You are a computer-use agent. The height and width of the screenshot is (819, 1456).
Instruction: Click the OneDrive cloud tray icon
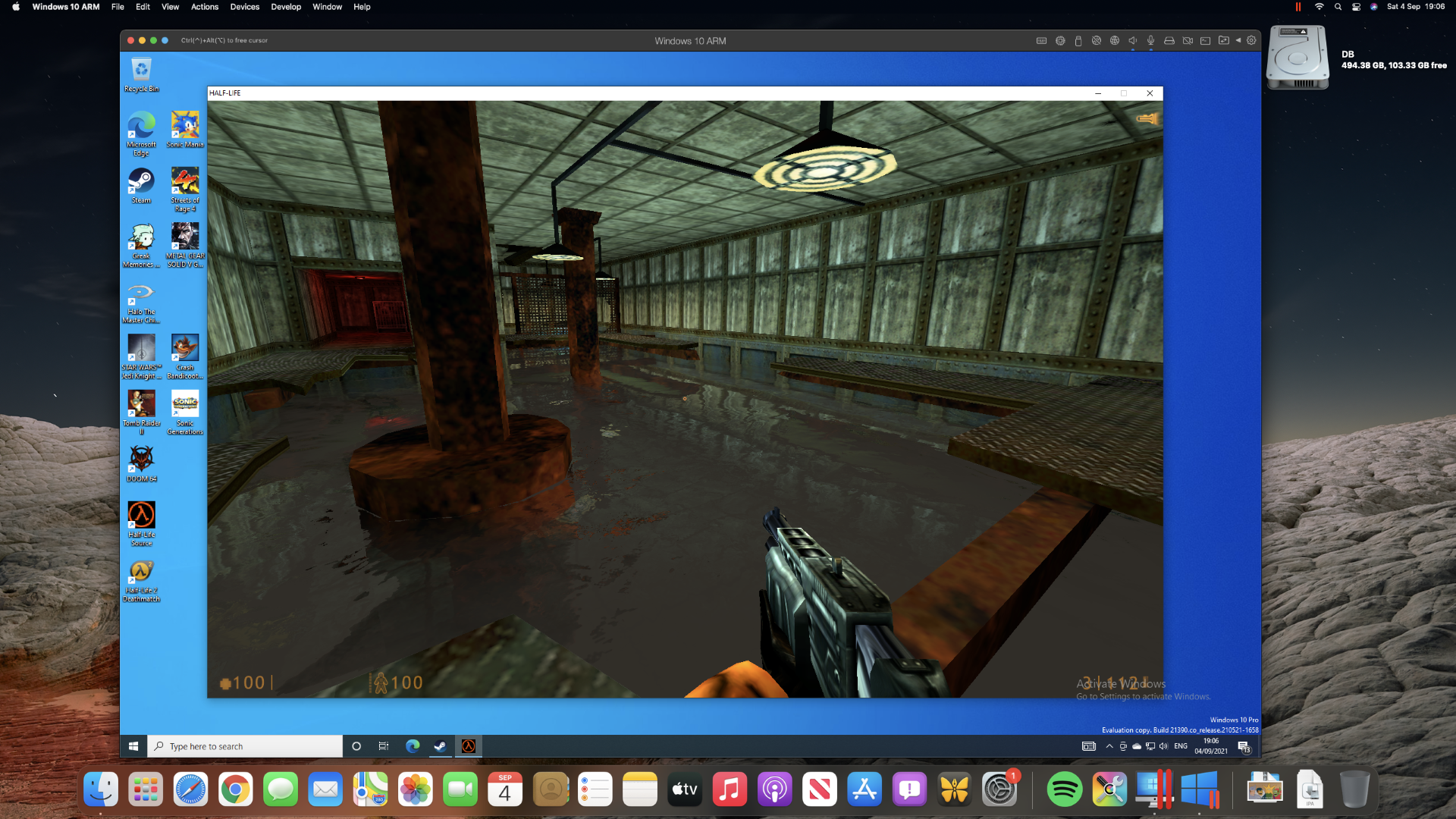pos(1137,746)
